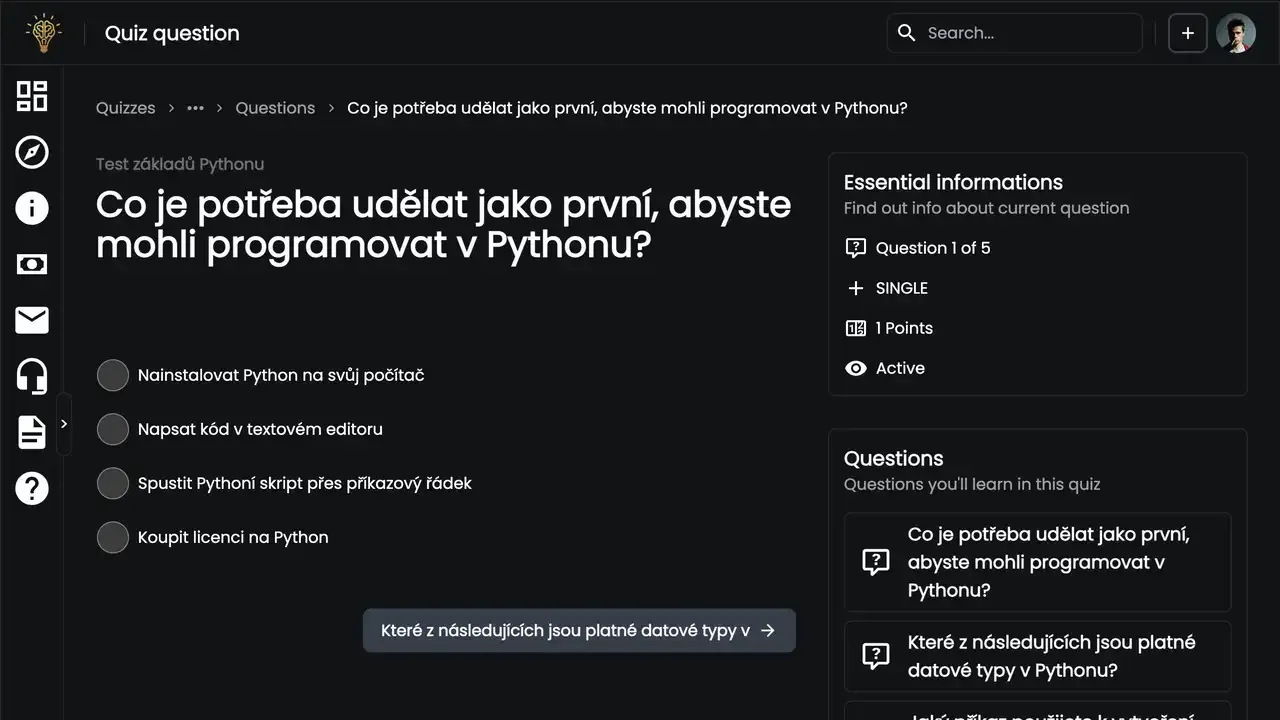Click the question bubble icon beside Question 1 of 5
Viewport: 1280px width, 720px height.
tap(855, 248)
